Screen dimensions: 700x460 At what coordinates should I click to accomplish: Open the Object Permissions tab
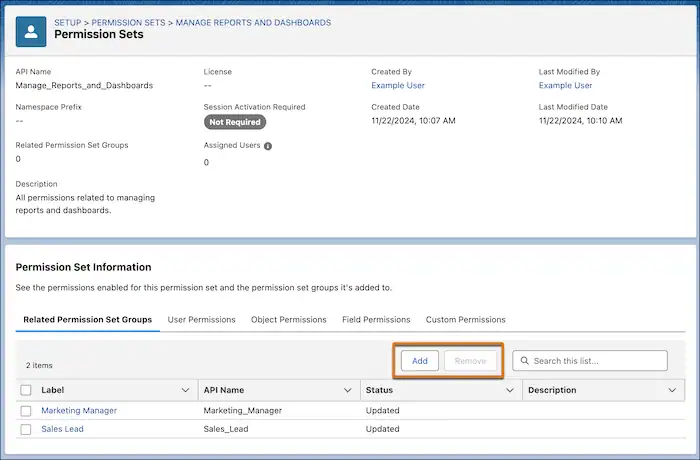click(288, 320)
